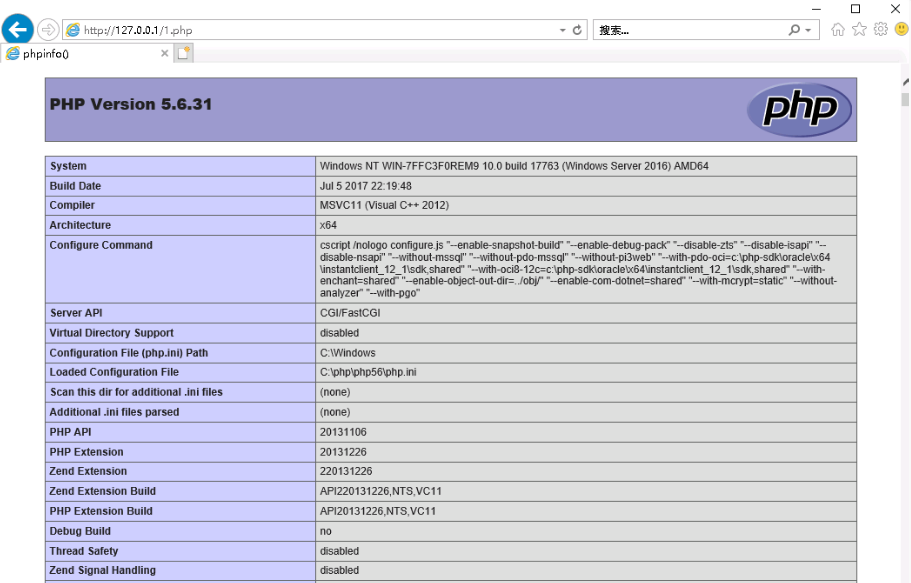The width and height of the screenshot is (911, 583).
Task: Click inside the search box
Action: [x=690, y=30]
